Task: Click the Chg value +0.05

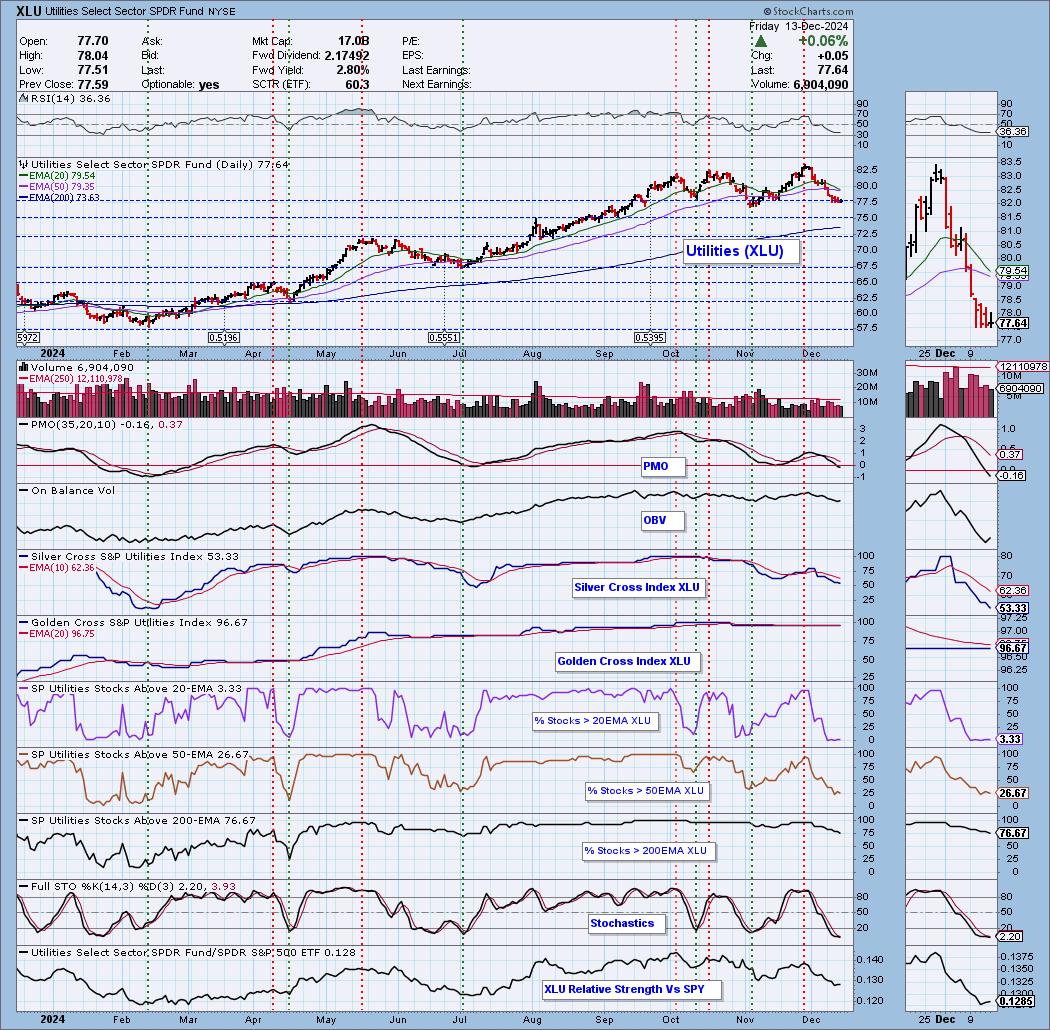Action: pyautogui.click(x=832, y=56)
